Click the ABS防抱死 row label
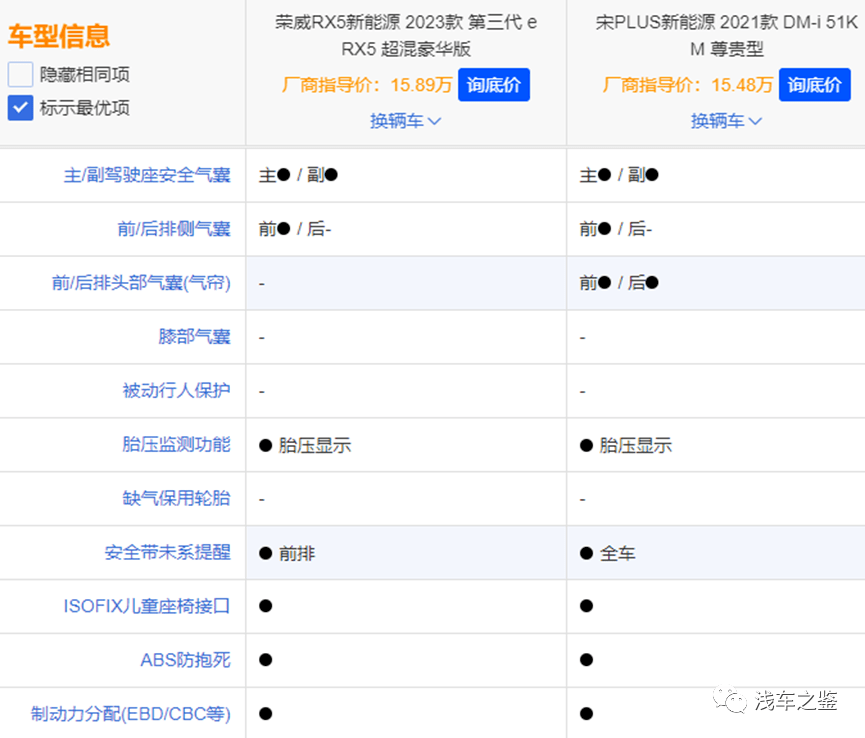Image resolution: width=865 pixels, height=738 pixels. point(185,660)
